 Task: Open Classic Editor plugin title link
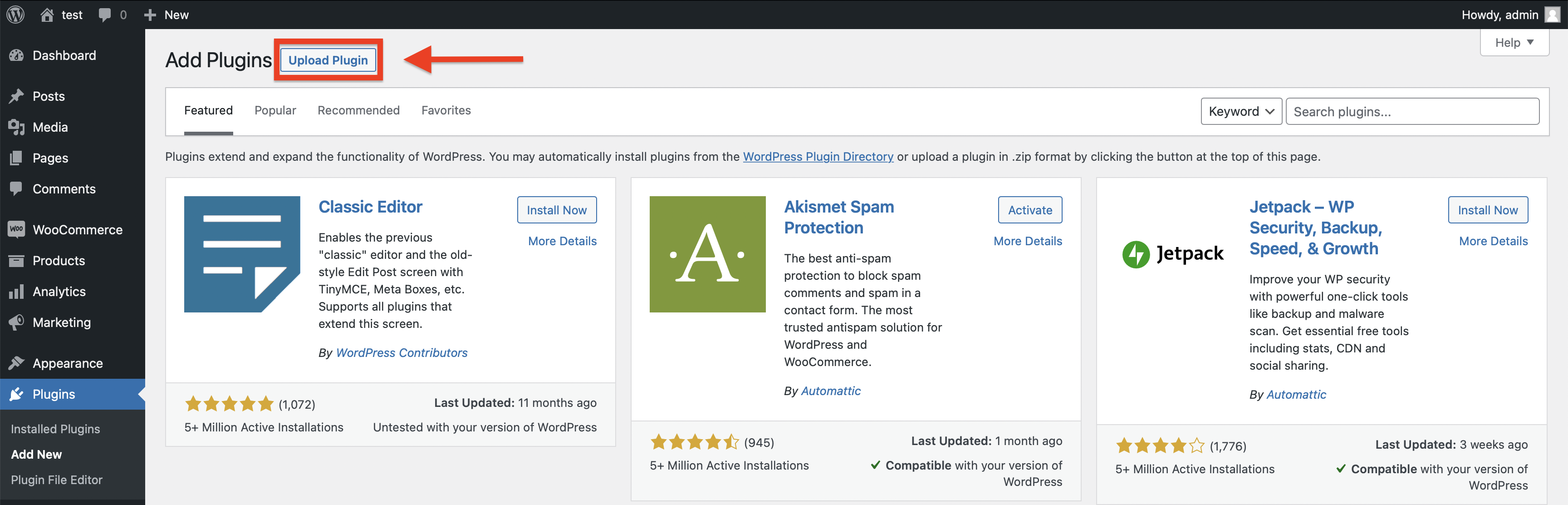point(370,207)
